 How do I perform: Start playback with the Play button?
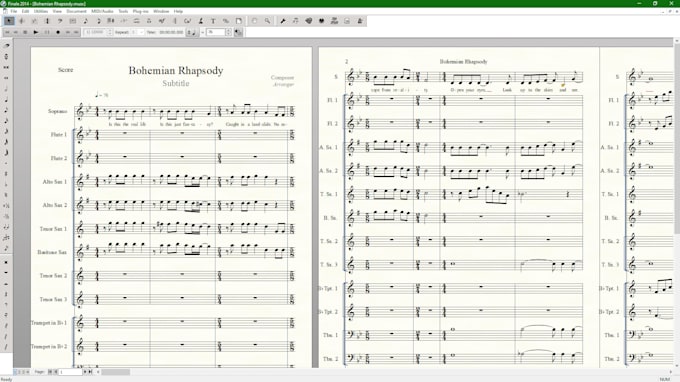36,32
